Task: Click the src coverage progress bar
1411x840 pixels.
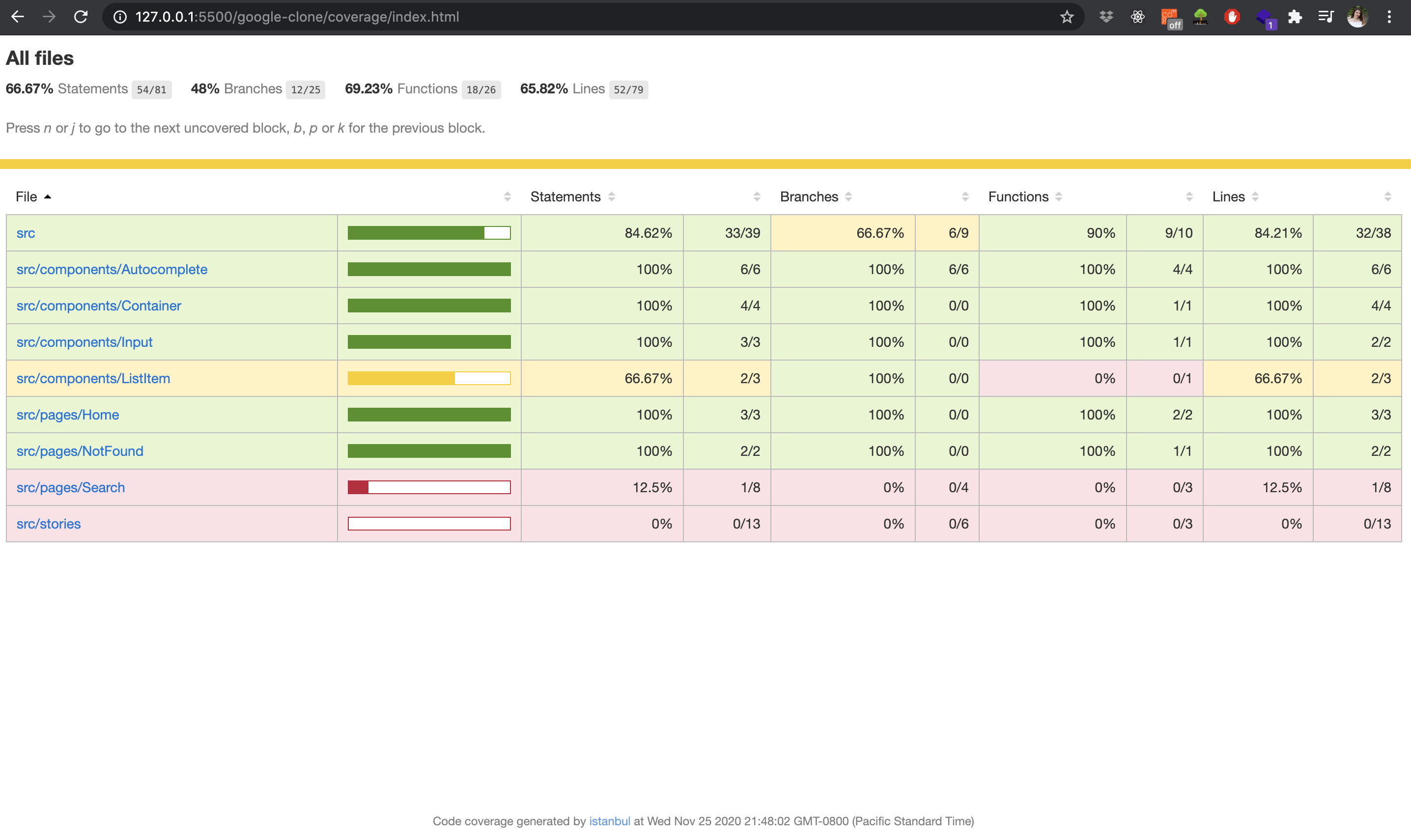Action: tap(429, 233)
